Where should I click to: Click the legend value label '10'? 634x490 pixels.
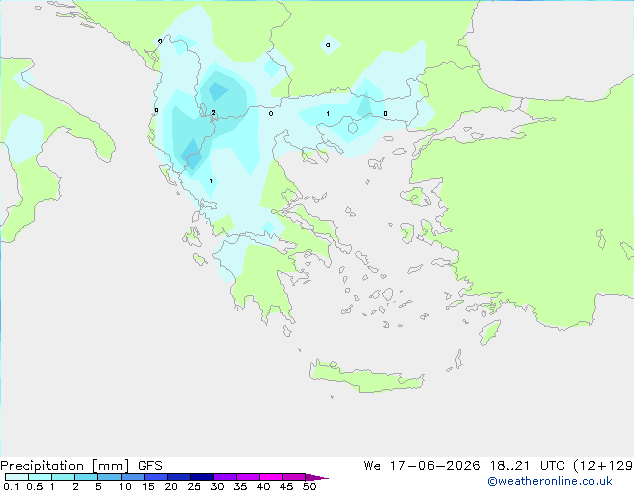point(125,486)
